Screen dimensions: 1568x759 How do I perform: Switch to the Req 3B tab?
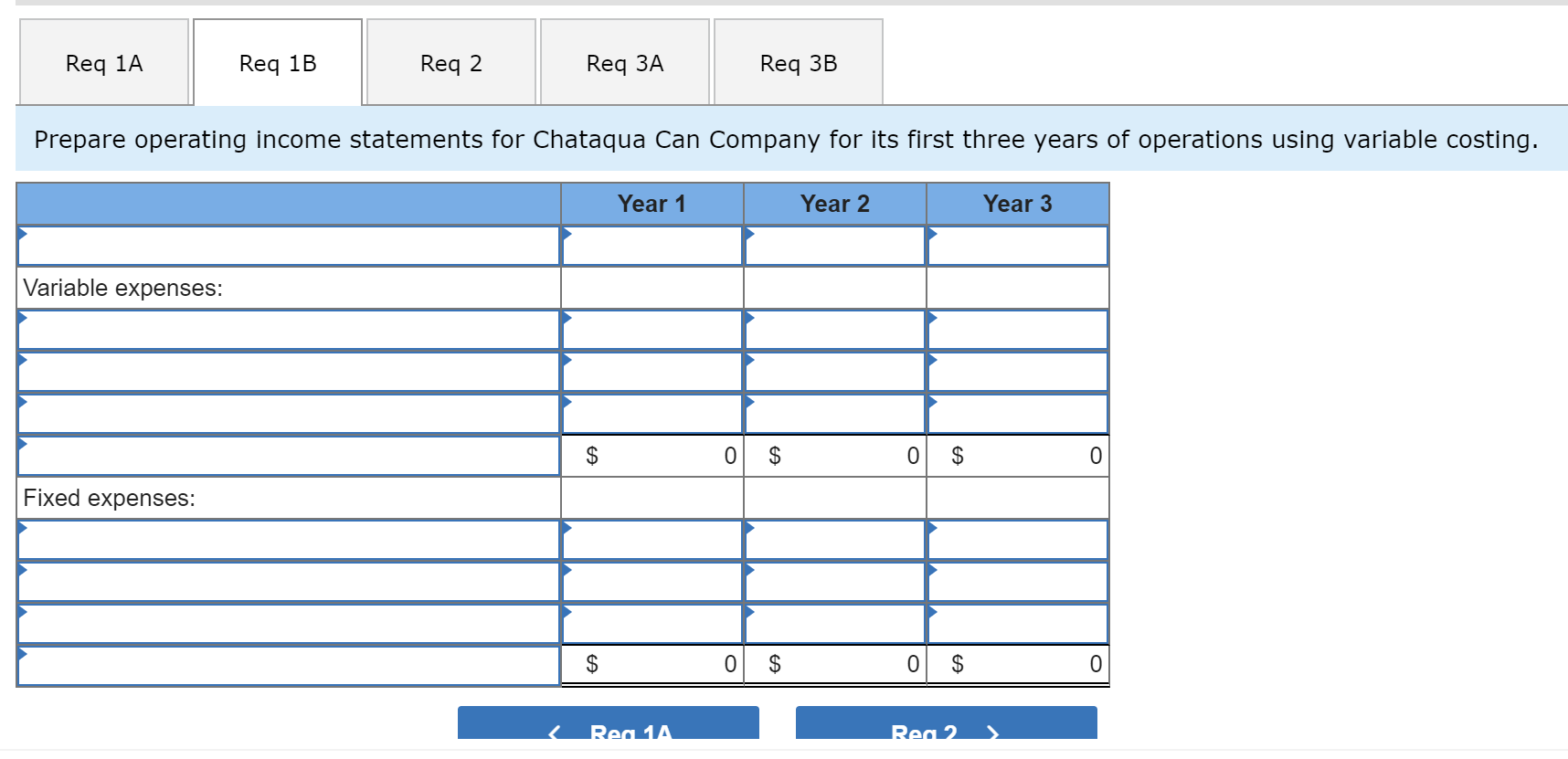[x=797, y=61]
